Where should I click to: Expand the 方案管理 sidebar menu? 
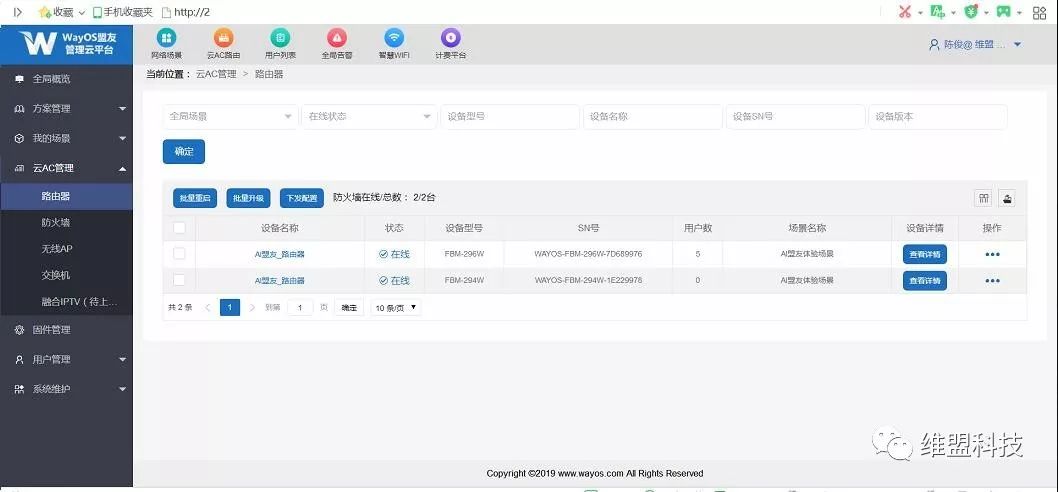66,109
